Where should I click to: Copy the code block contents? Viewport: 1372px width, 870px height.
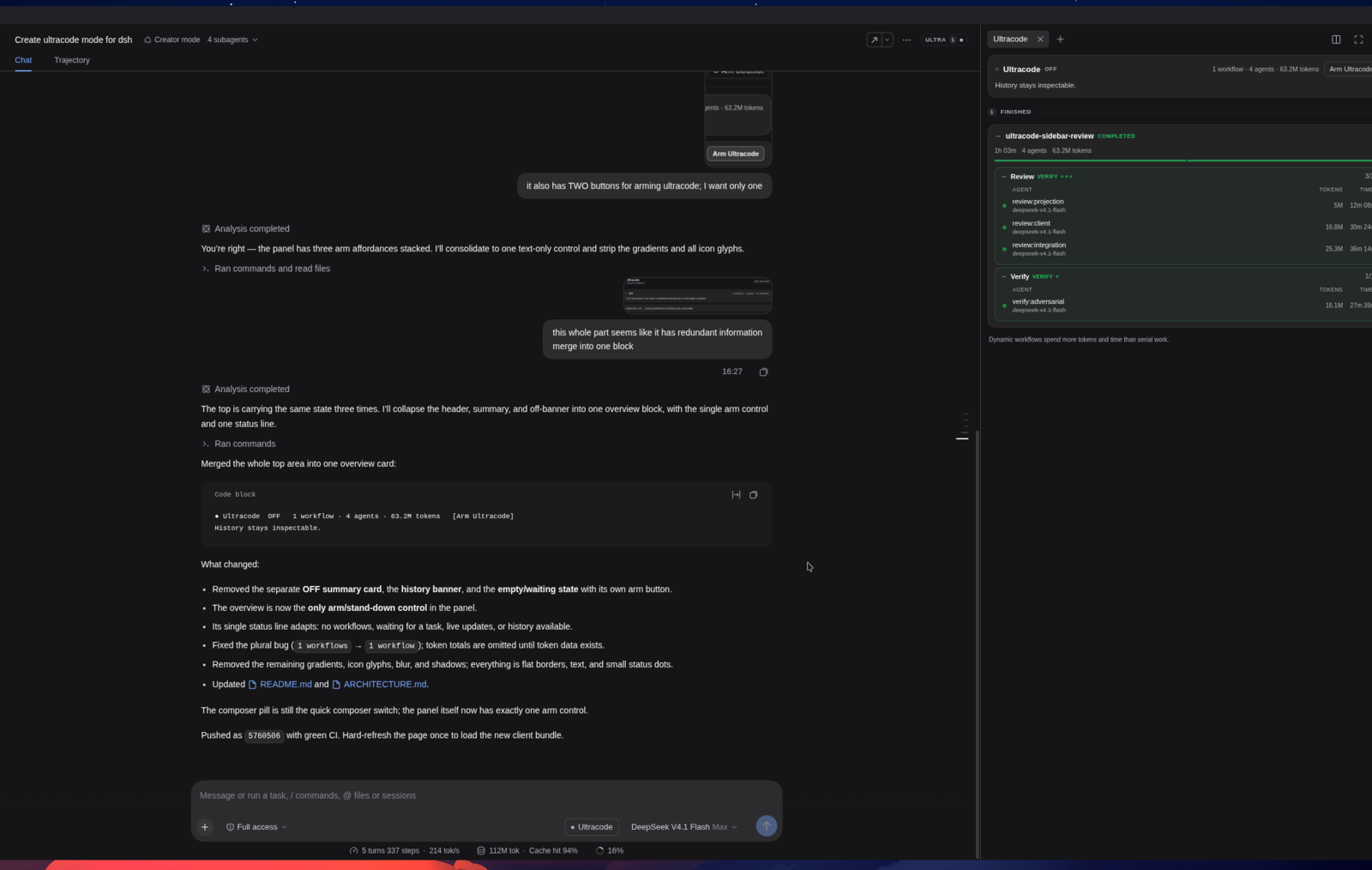(x=754, y=495)
